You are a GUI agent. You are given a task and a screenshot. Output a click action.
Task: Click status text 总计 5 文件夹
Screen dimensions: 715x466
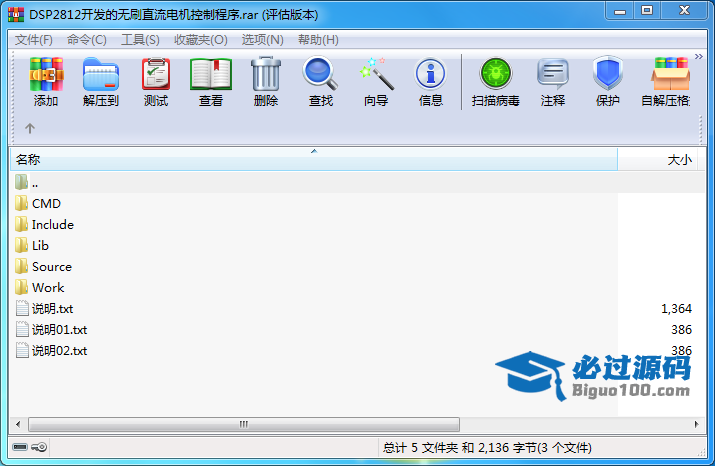420,448
